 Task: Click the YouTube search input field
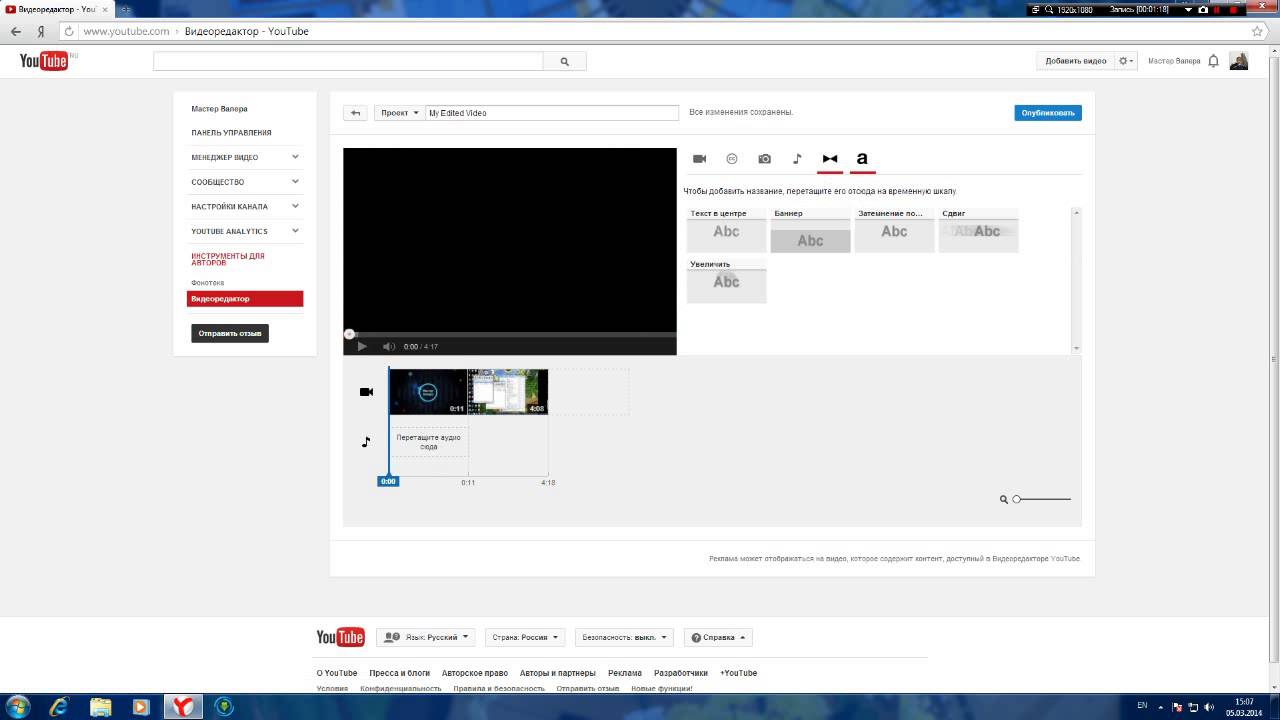point(348,61)
